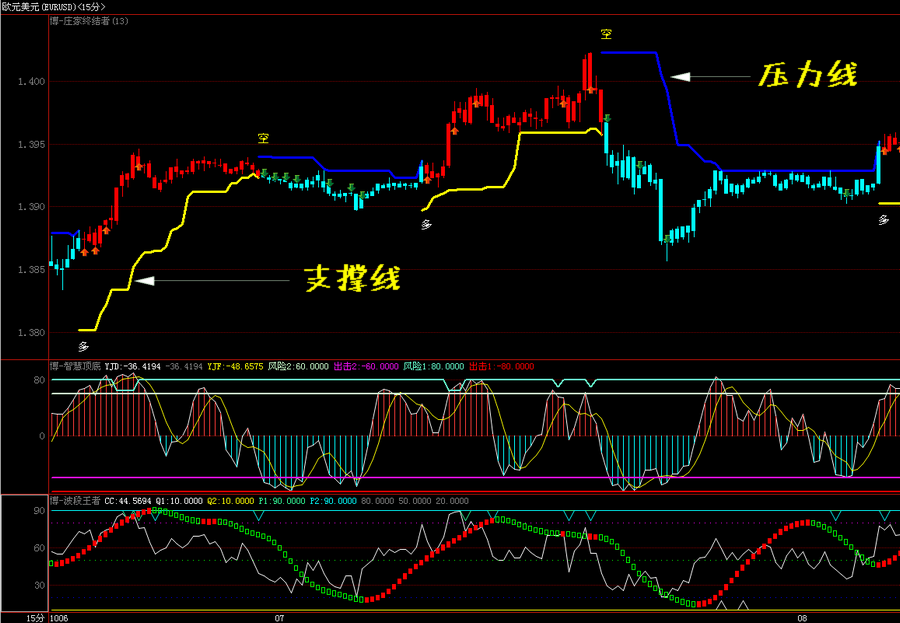Click the Q1:10.0000 parameter label
The image size is (900, 623).
coord(179,501)
